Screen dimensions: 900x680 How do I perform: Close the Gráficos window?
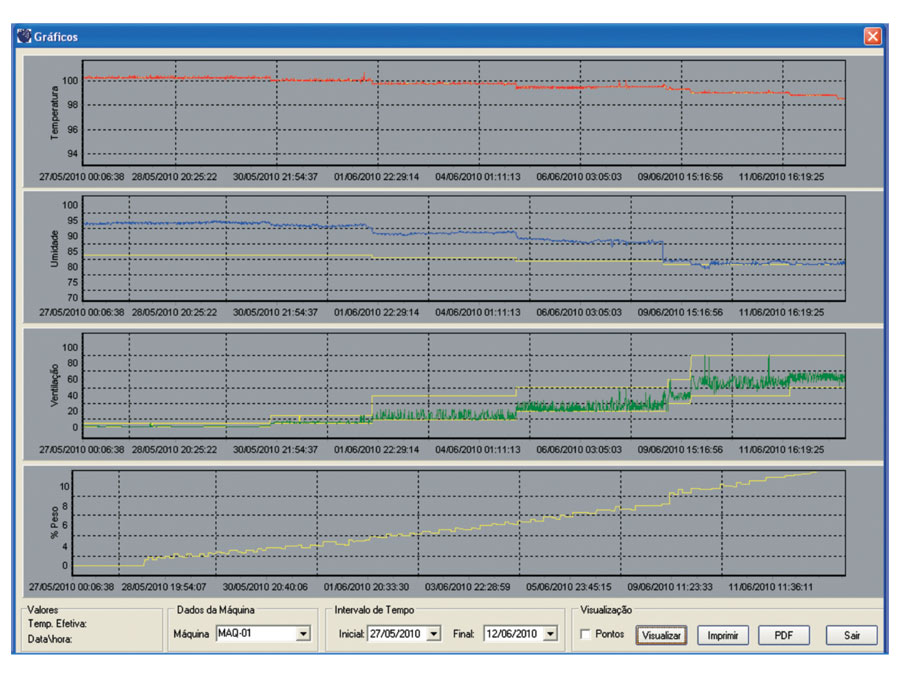tap(872, 36)
